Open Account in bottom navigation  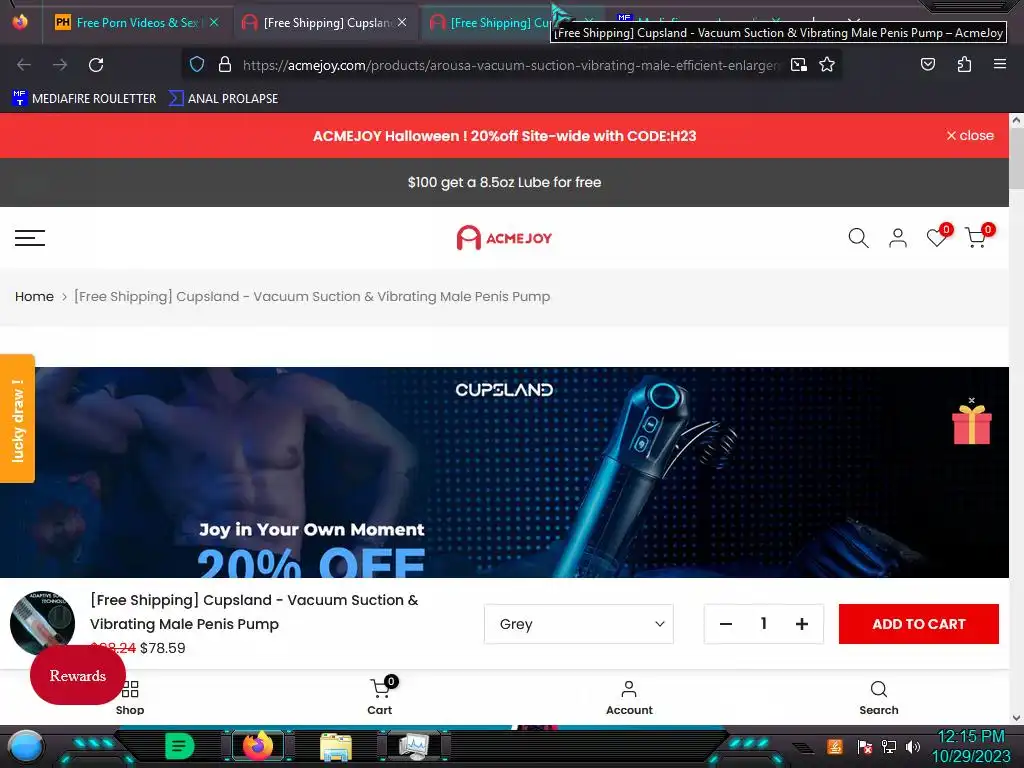[629, 697]
